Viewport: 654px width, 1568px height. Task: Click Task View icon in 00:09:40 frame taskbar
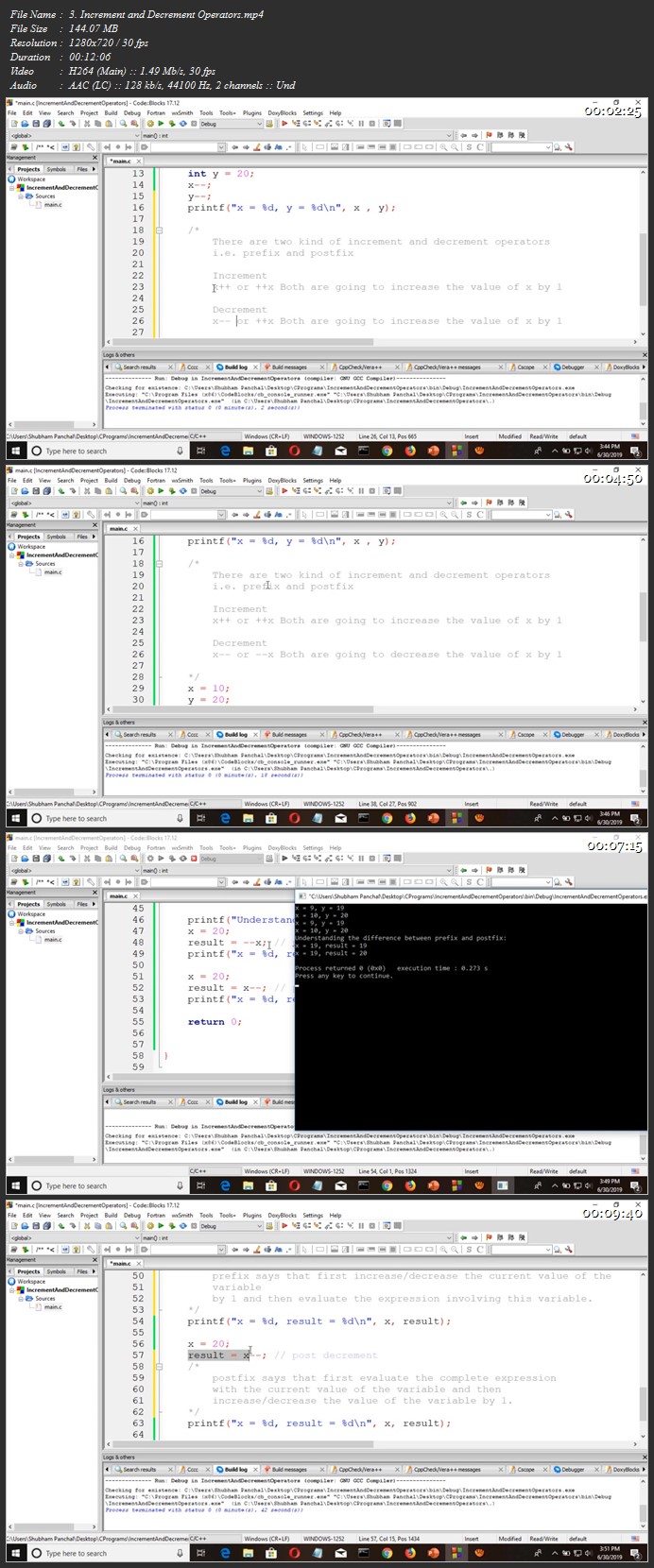point(201,1553)
